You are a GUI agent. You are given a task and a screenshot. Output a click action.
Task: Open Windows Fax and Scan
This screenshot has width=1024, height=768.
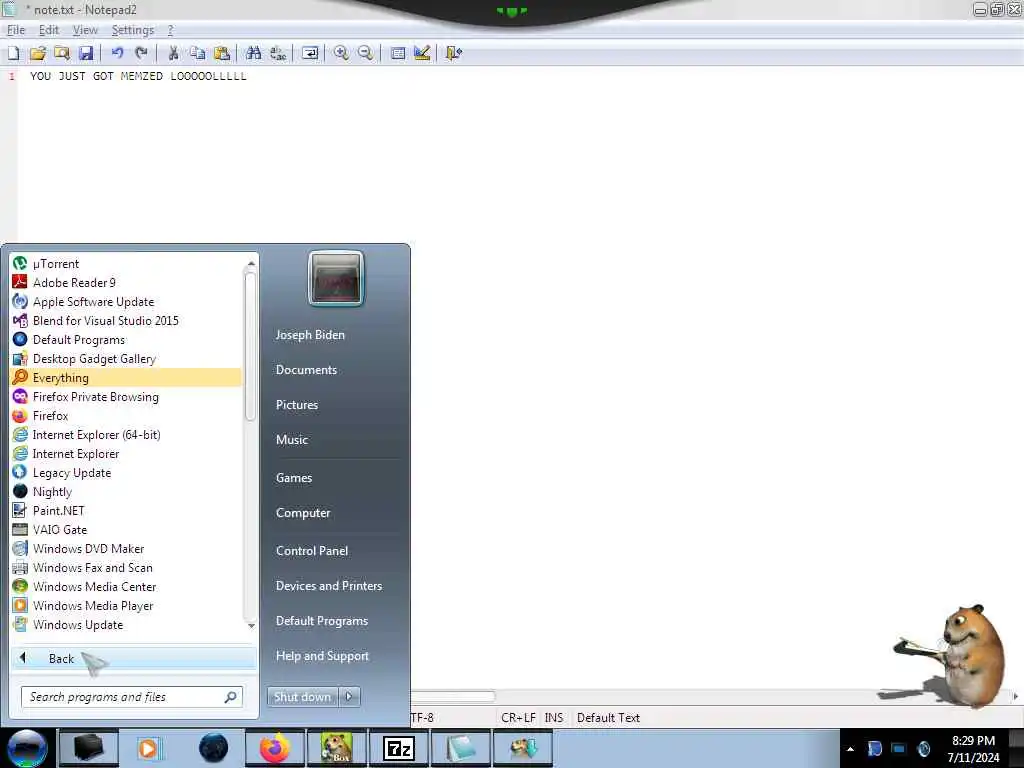coord(127,568)
